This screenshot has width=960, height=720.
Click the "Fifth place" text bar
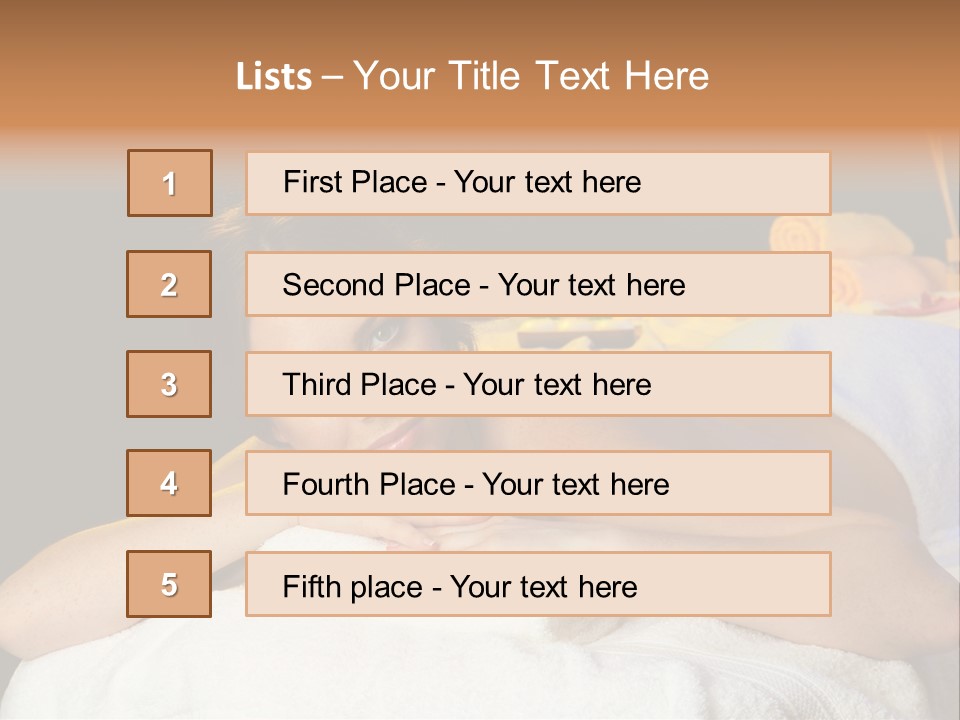click(x=538, y=585)
